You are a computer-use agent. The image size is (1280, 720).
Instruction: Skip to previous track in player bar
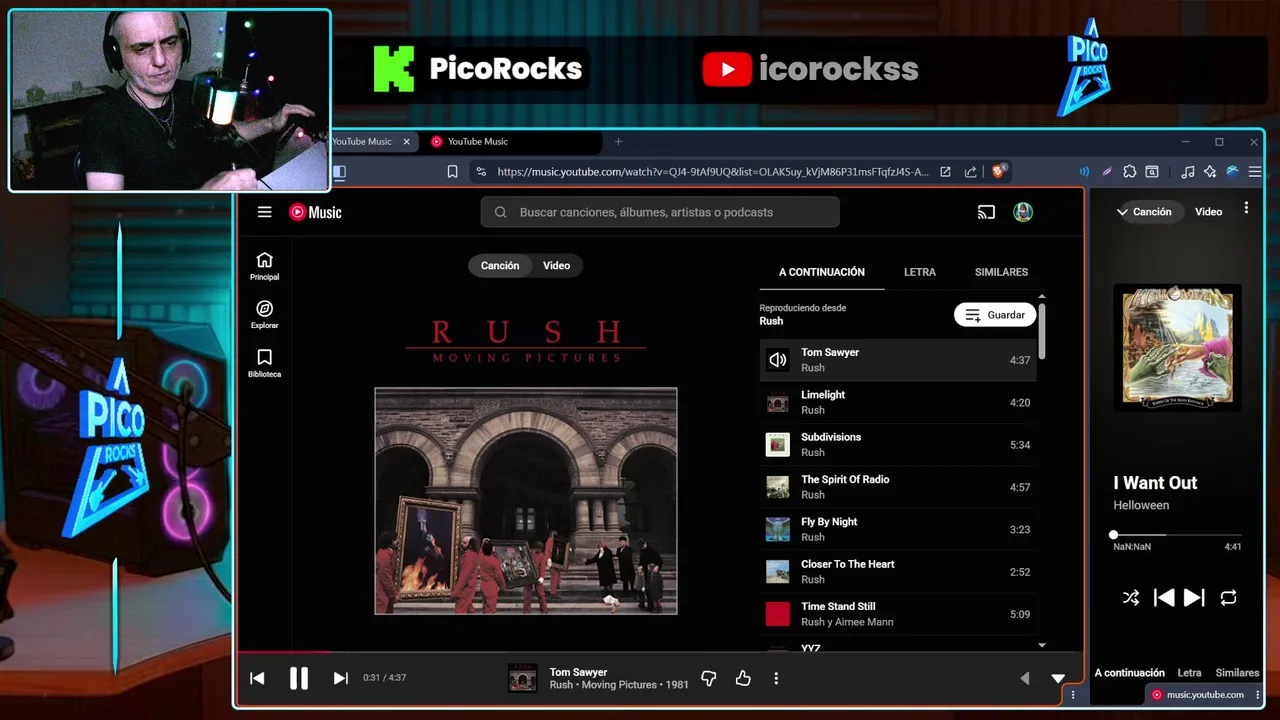tap(257, 678)
